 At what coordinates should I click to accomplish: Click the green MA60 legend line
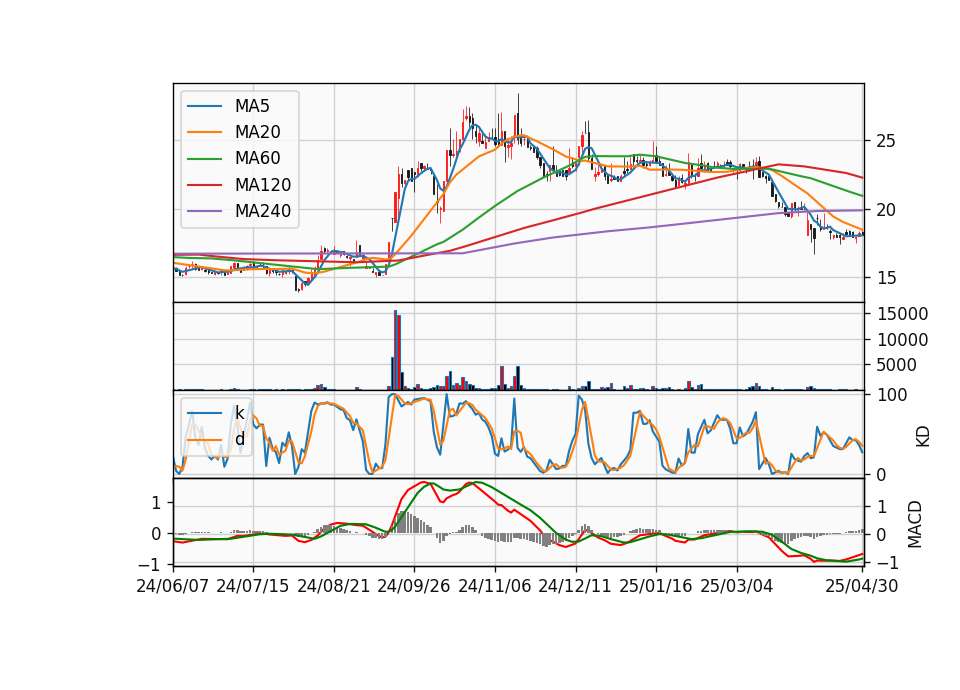click(204, 159)
